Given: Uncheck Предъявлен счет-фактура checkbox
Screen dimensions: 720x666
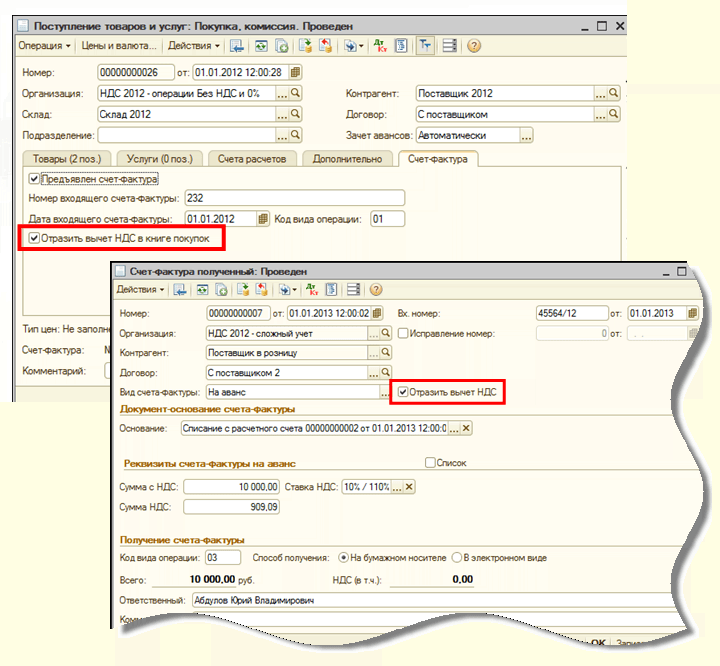Looking at the screenshot, I should pyautogui.click(x=34, y=179).
